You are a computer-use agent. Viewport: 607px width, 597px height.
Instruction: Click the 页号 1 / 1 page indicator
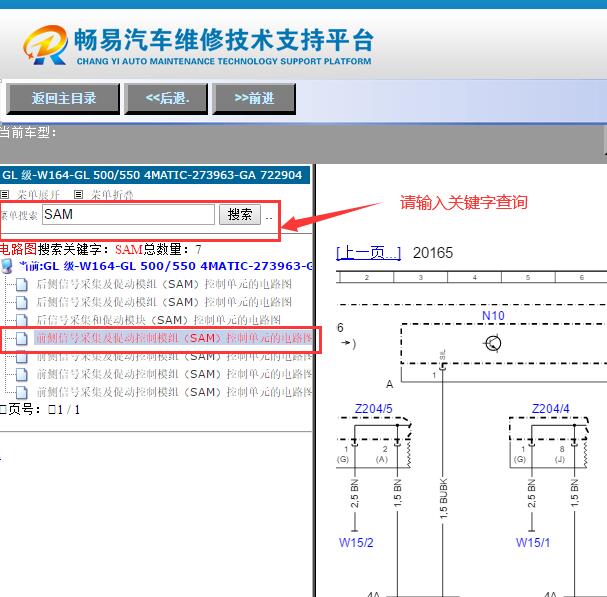coord(40,410)
